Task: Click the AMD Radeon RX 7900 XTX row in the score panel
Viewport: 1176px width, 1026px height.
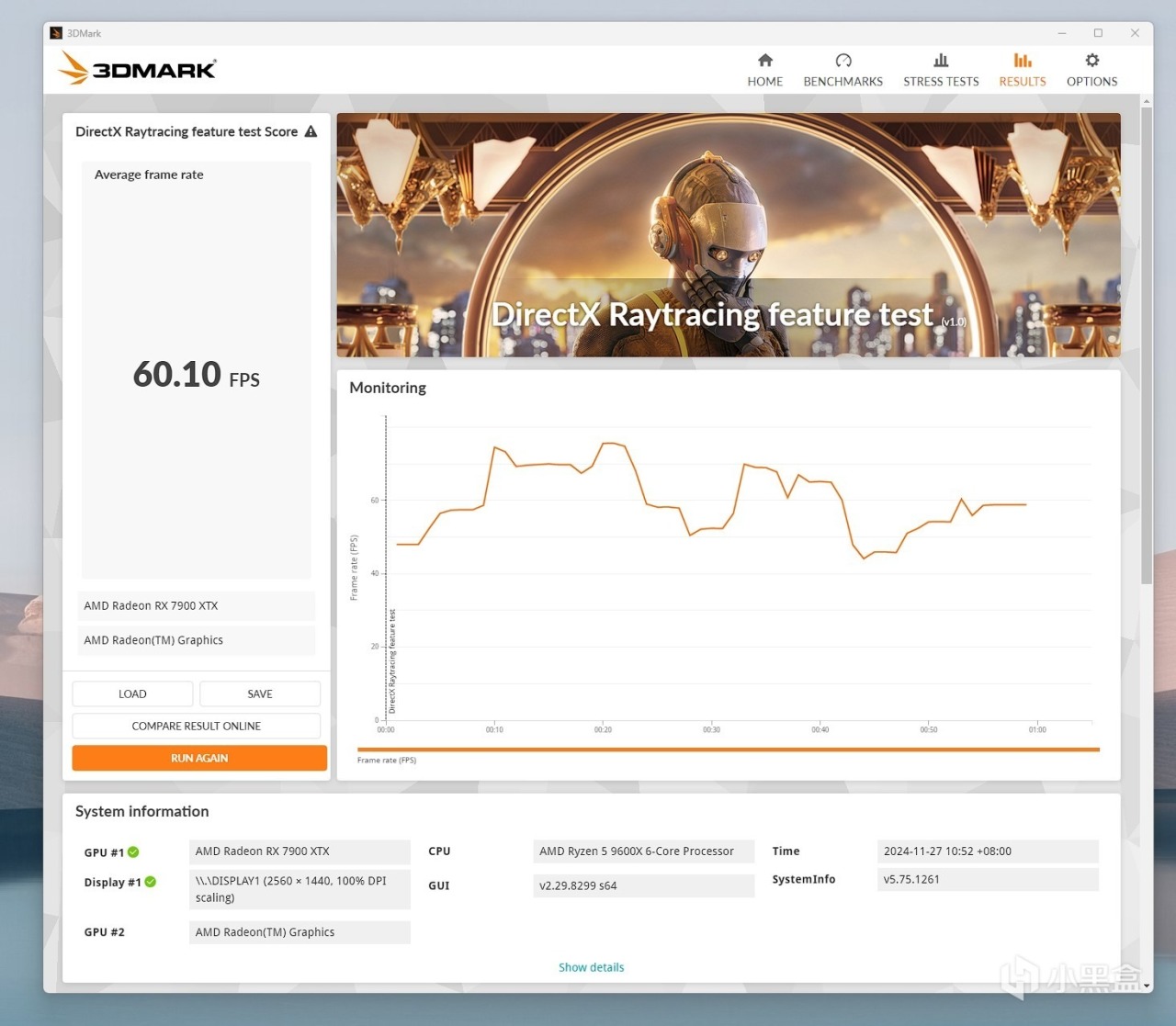Action: point(197,606)
